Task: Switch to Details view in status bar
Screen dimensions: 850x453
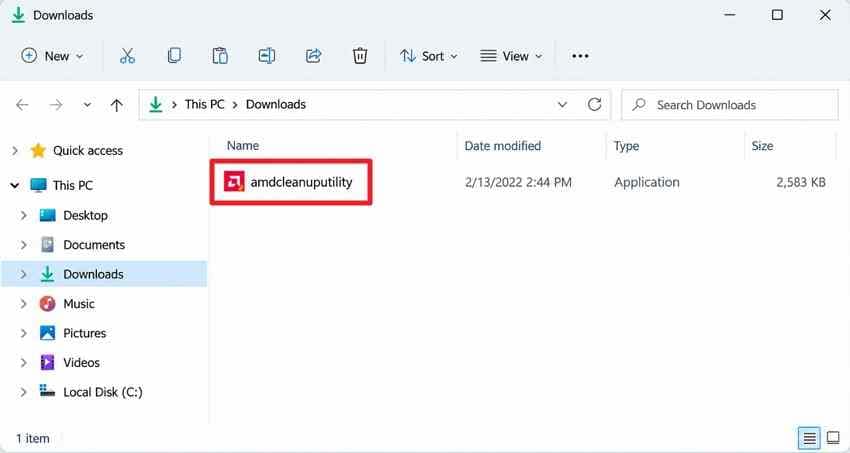Action: tap(809, 438)
